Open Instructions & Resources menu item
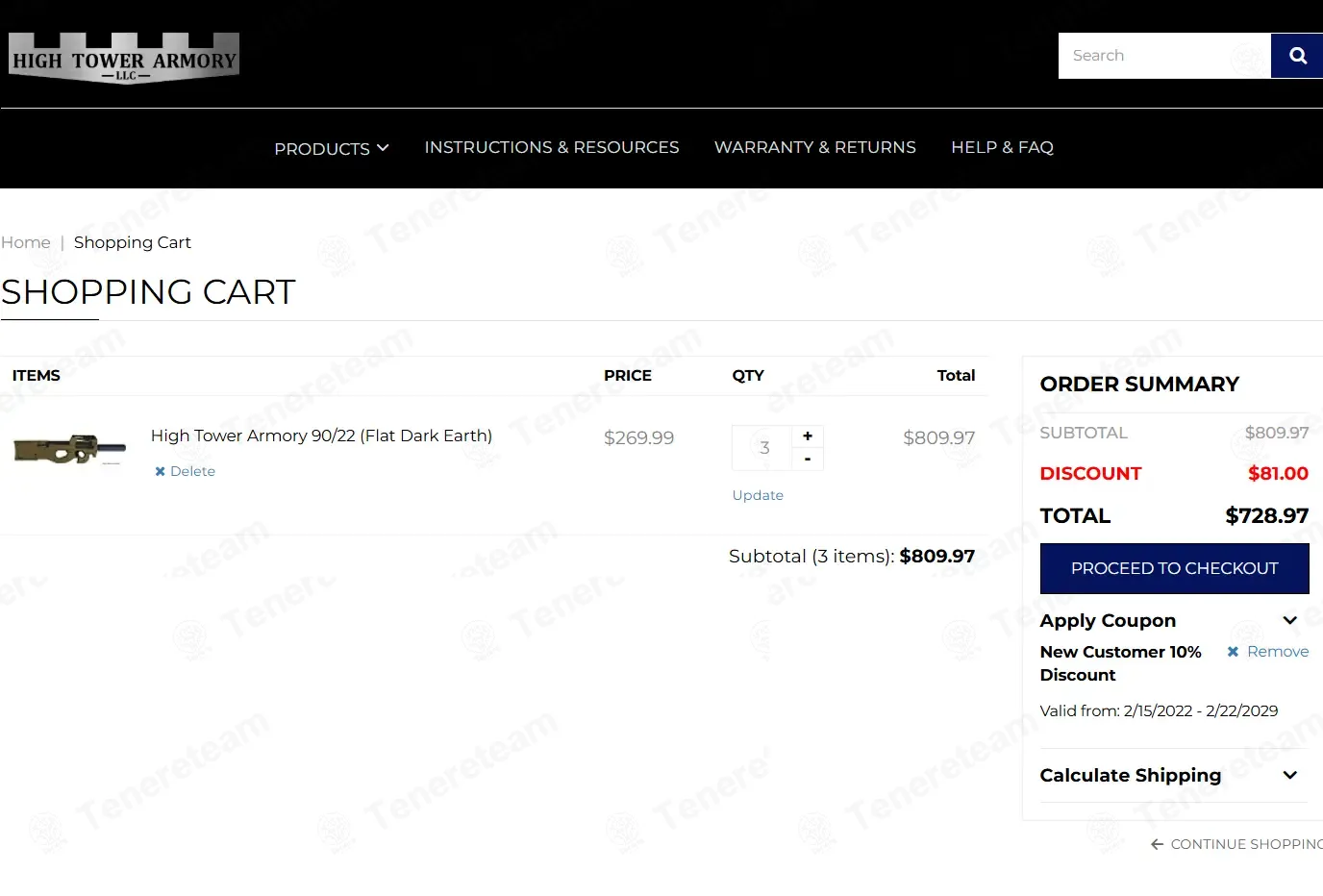This screenshot has height=896, width=1323. point(551,147)
